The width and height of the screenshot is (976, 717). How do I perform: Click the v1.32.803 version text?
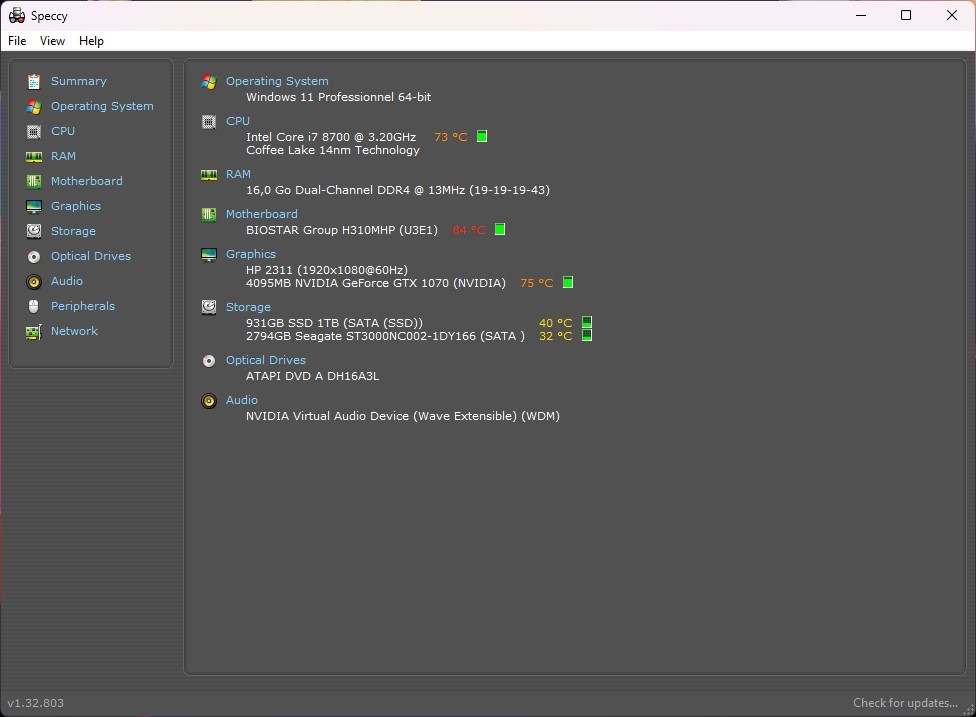35,703
